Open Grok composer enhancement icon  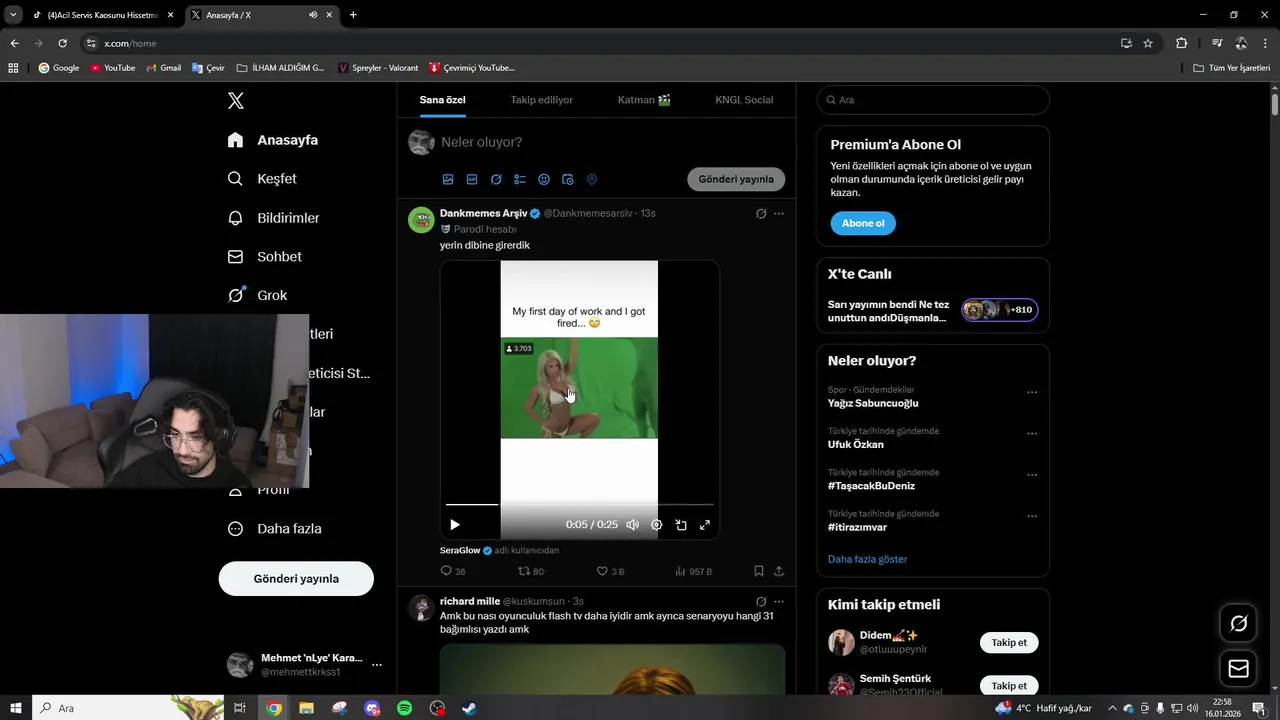(x=496, y=180)
